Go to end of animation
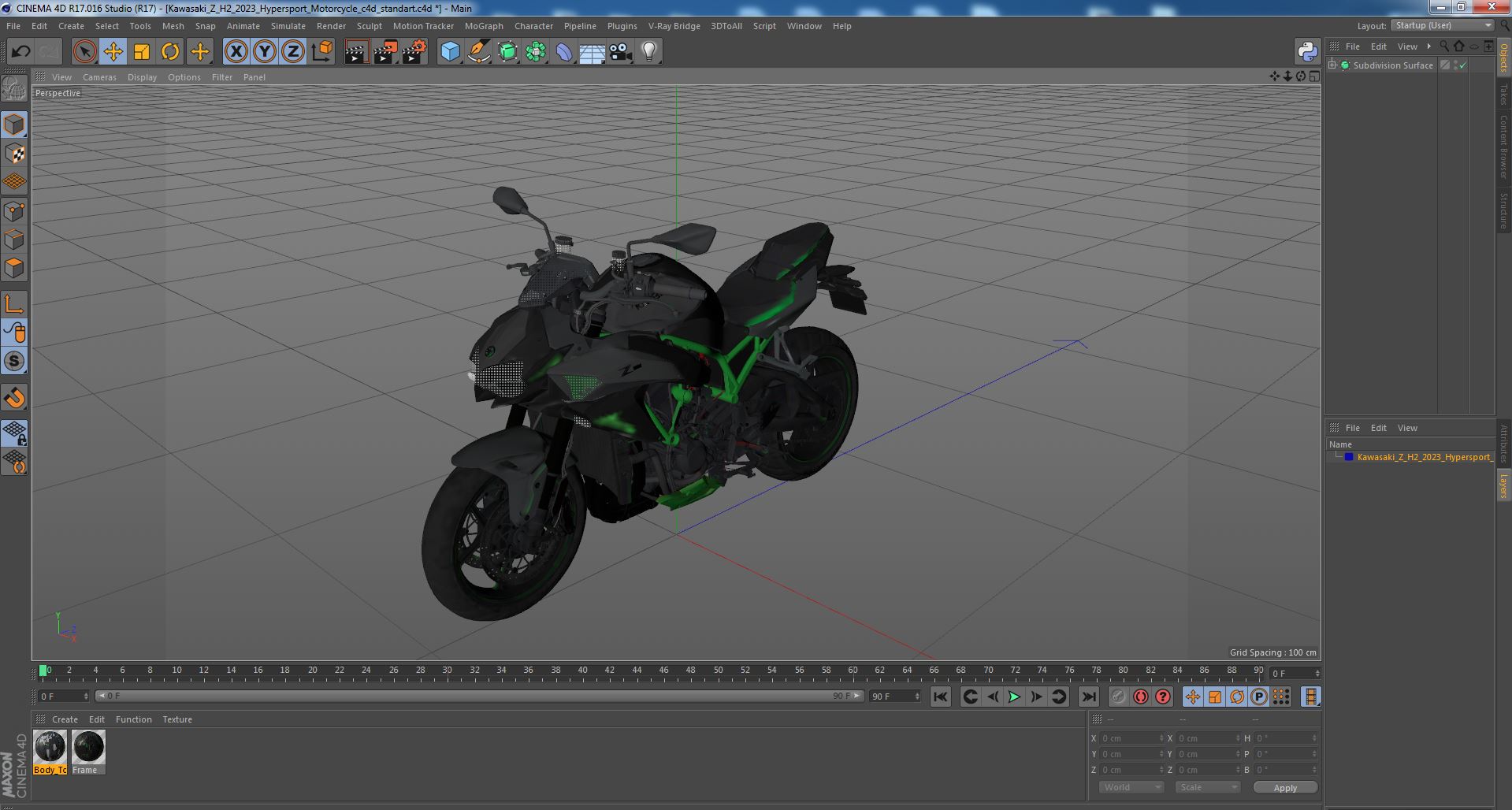 1088,697
